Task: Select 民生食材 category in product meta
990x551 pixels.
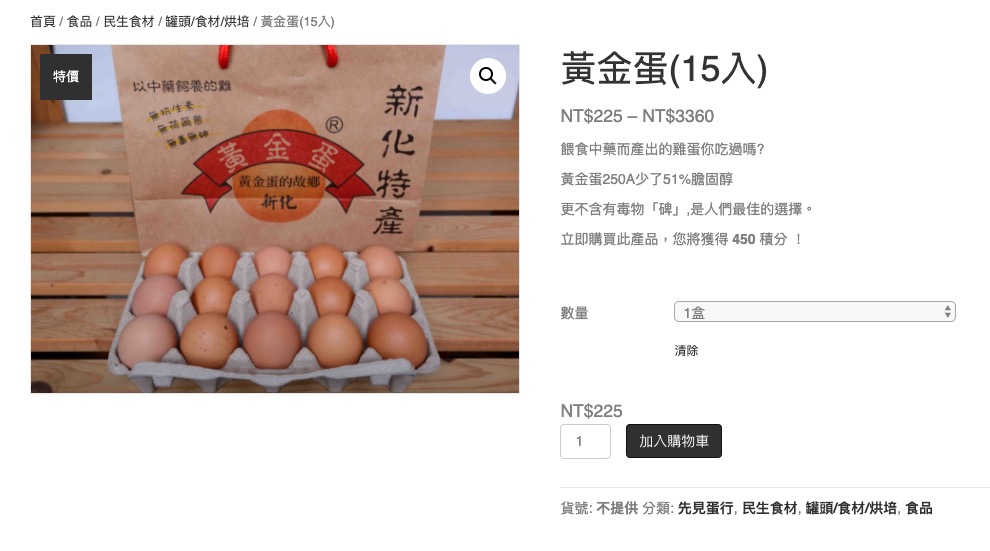Action: pos(770,508)
